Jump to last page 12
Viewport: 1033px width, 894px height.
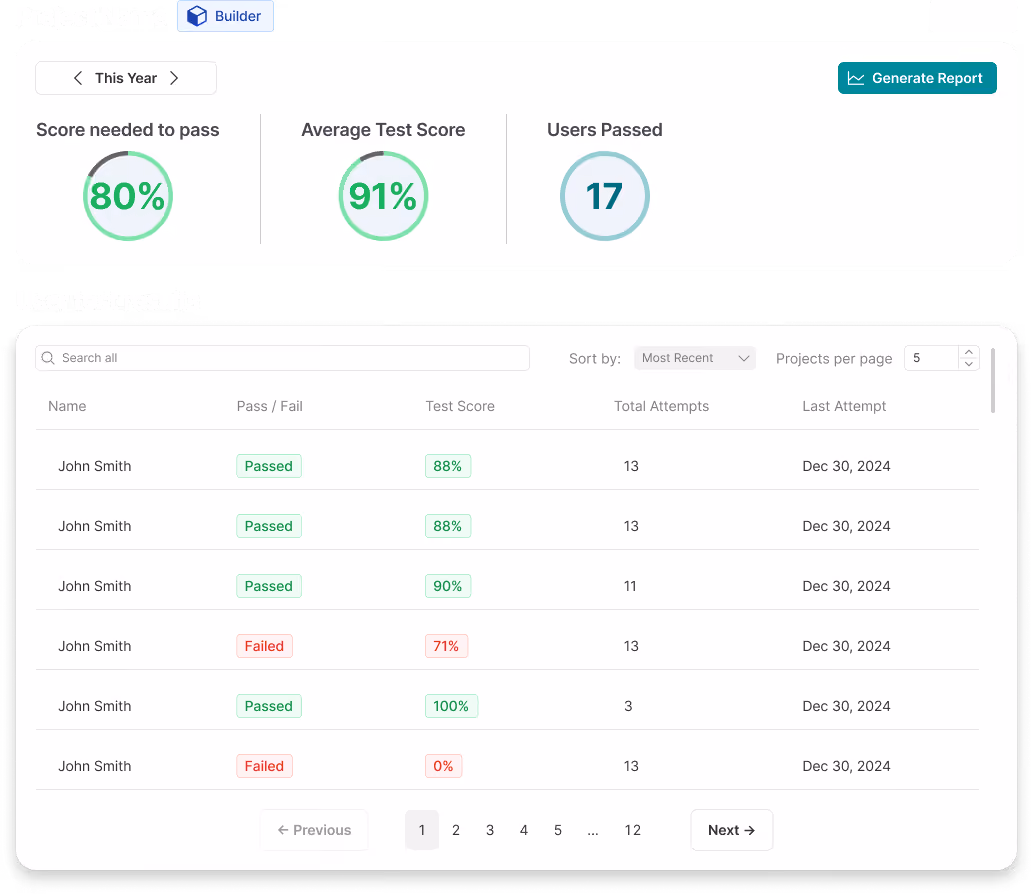pos(632,830)
